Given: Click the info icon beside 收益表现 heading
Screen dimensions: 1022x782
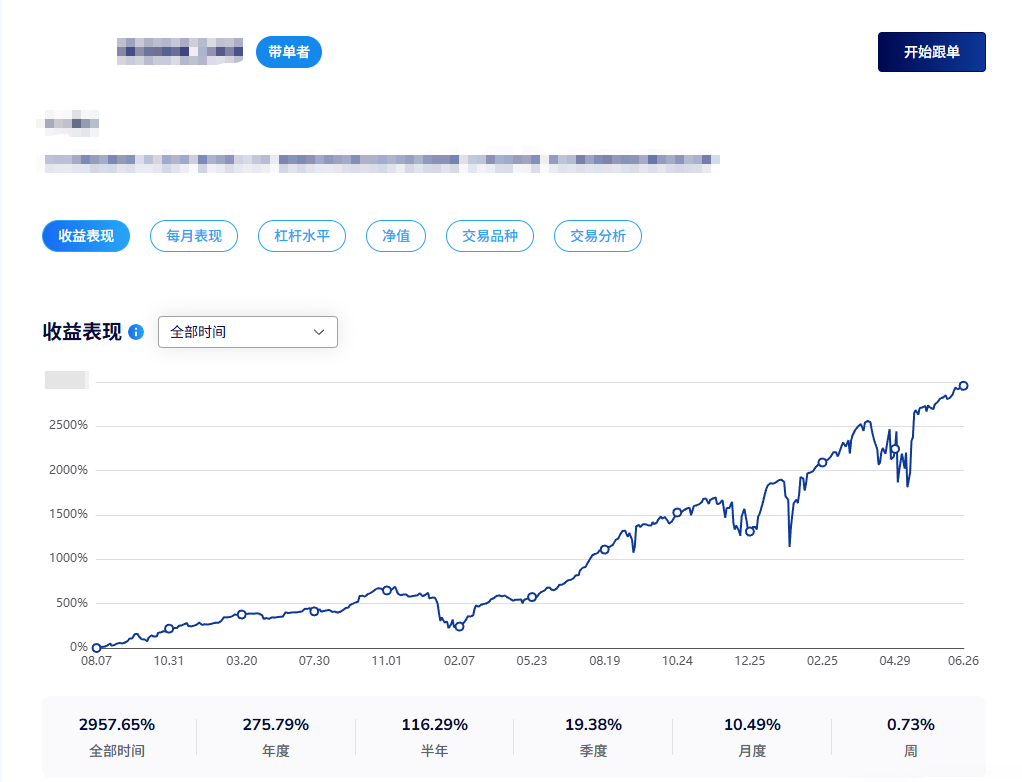Looking at the screenshot, I should 136,332.
